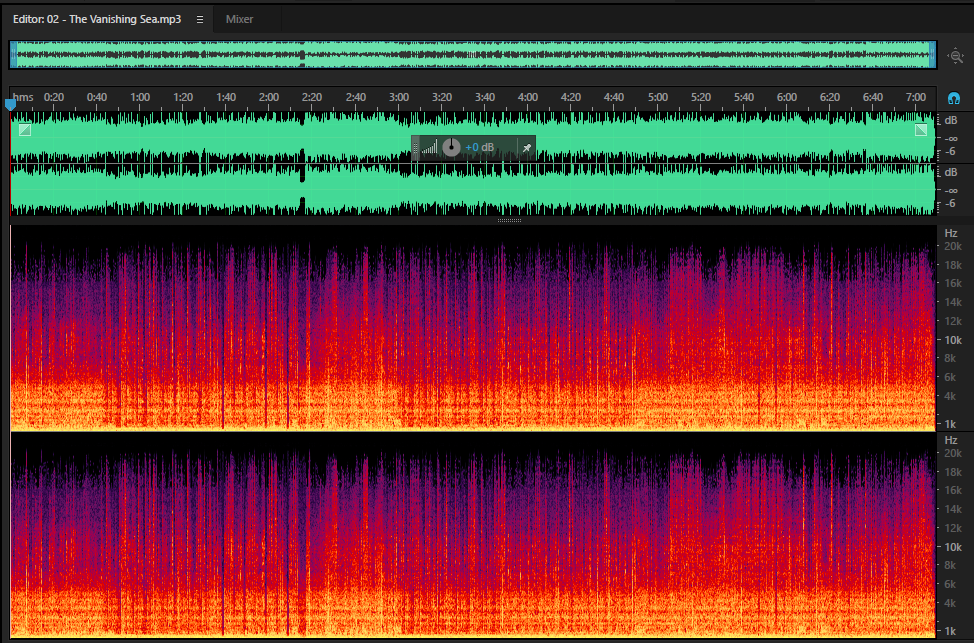The image size is (974, 643).
Task: Click the HUD gain adjustment knob
Action: (451, 148)
